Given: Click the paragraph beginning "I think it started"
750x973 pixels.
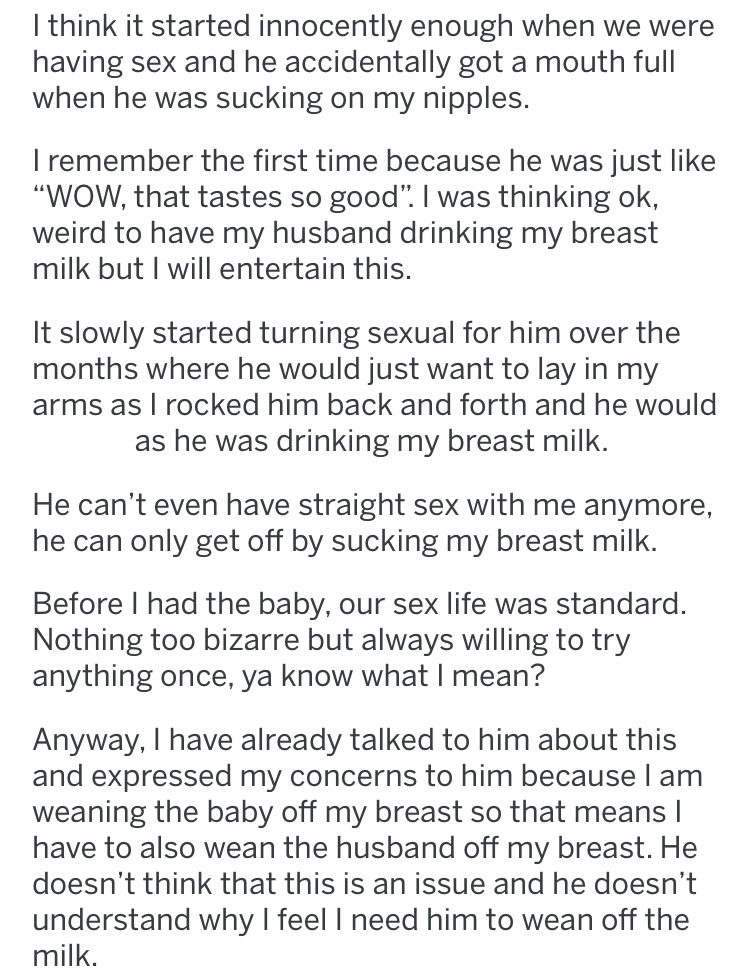Looking at the screenshot, I should [373, 62].
